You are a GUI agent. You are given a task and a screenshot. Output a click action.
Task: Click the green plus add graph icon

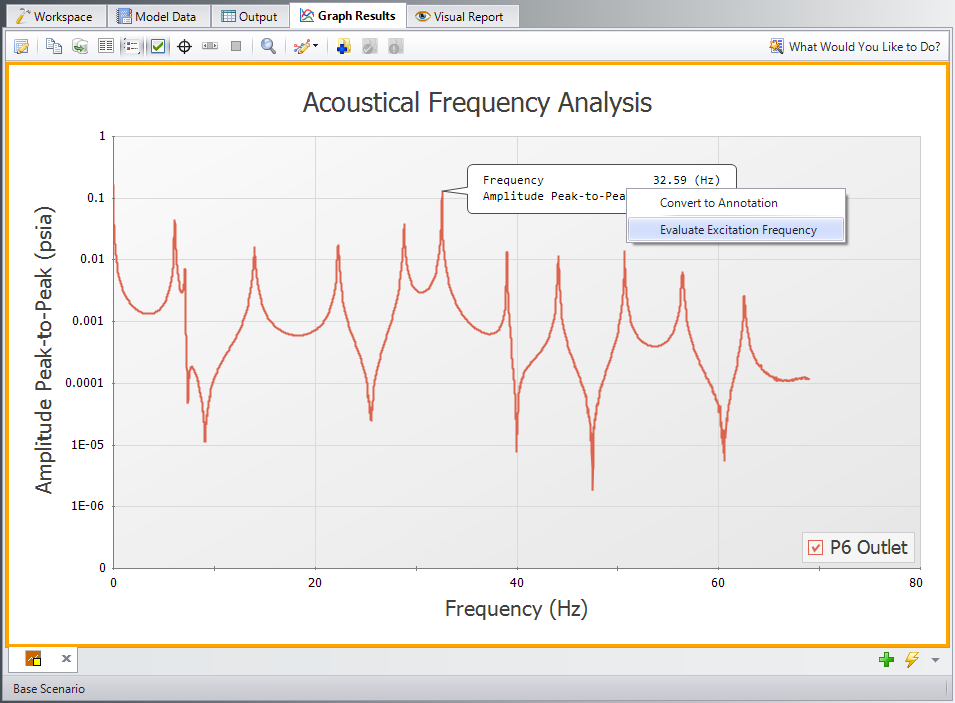[886, 659]
